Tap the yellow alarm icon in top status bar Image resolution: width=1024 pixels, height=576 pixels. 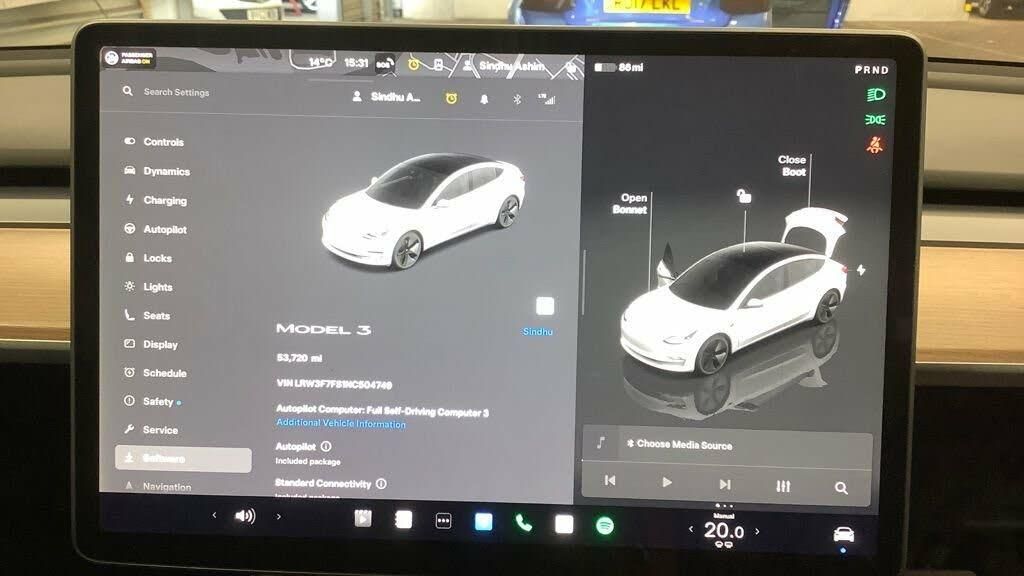click(413, 64)
